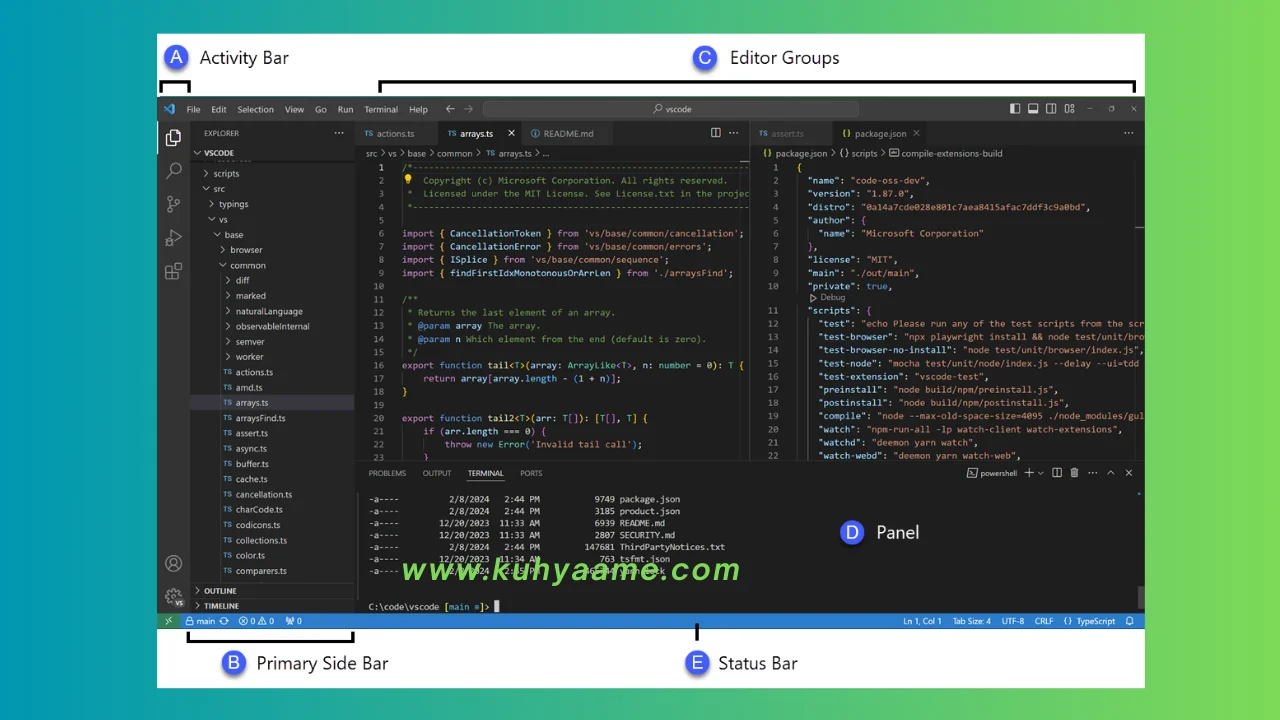Viewport: 1280px width, 720px height.
Task: Open the launch profile dropdown beside new terminal
Action: tap(1041, 473)
